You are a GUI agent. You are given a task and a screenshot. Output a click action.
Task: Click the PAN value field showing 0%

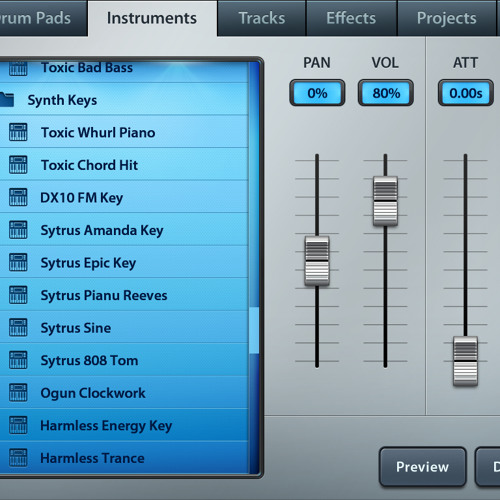[317, 93]
